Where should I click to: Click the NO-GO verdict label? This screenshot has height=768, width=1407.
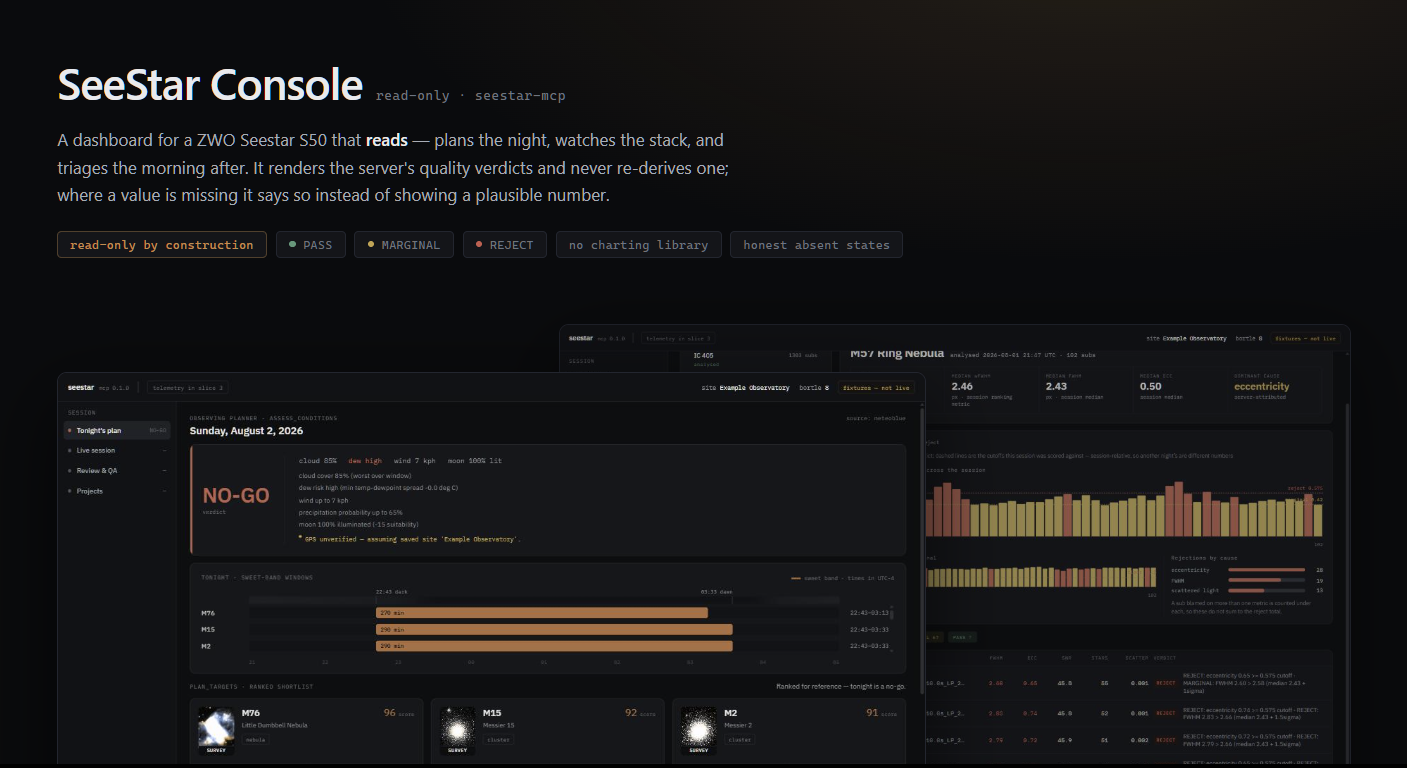pyautogui.click(x=236, y=495)
